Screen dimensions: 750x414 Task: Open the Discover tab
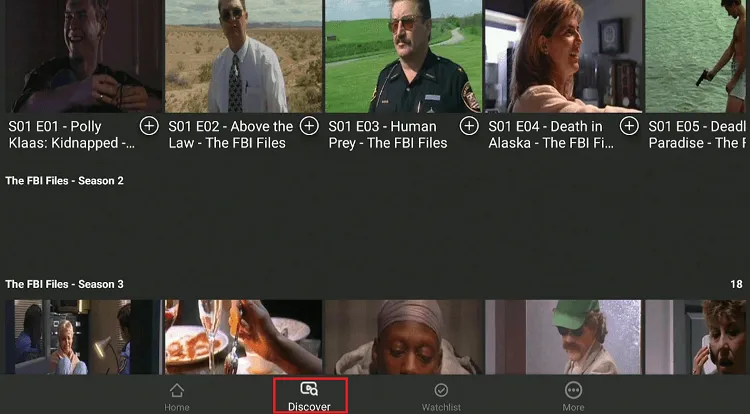tap(309, 397)
